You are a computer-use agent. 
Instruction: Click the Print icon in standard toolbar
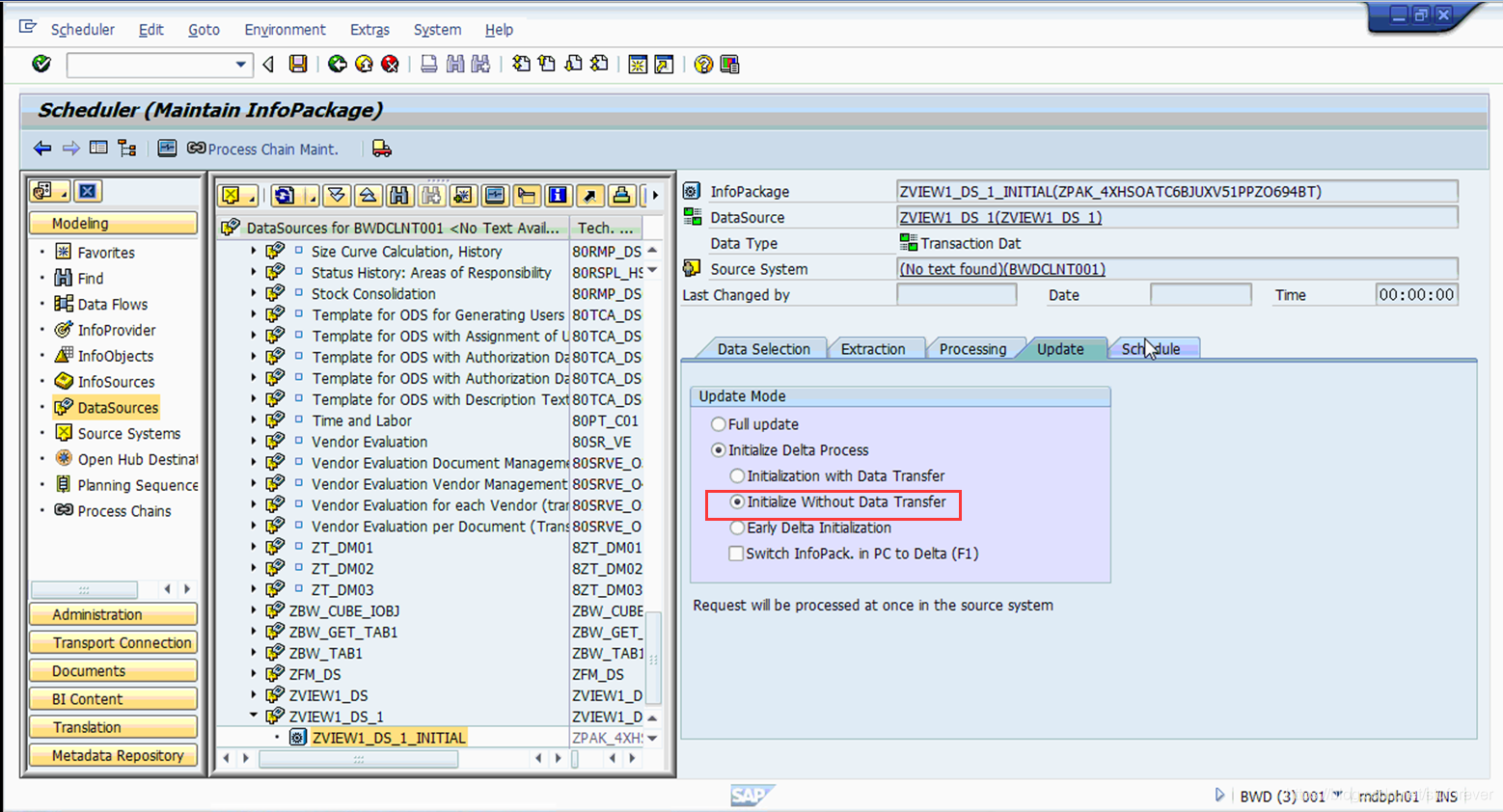point(428,64)
